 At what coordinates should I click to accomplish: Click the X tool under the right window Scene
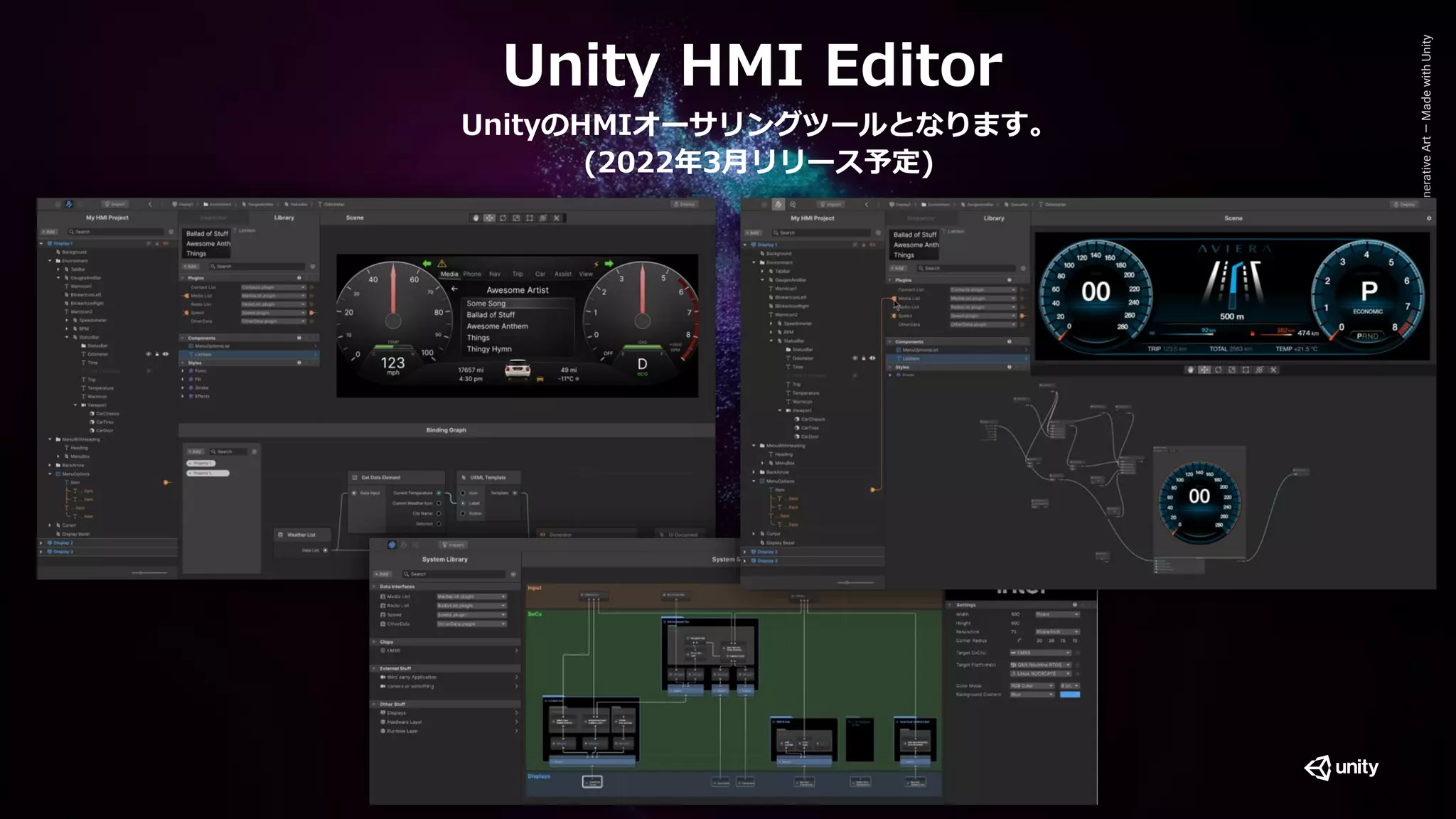1273,370
